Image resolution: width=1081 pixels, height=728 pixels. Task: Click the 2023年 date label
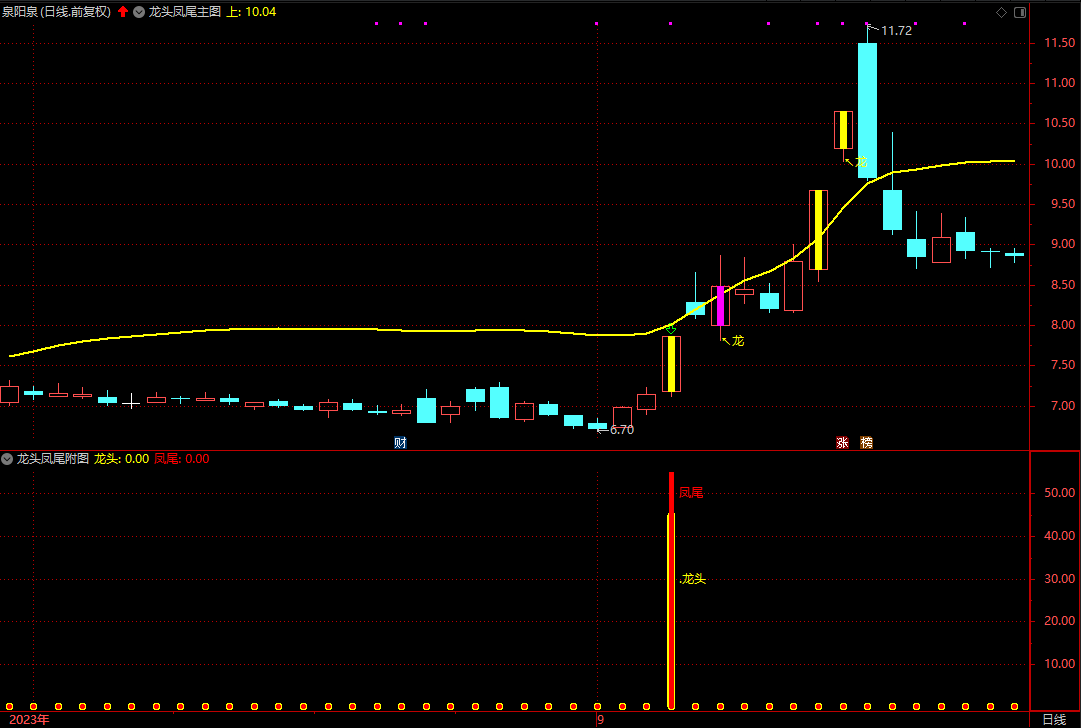point(29,720)
